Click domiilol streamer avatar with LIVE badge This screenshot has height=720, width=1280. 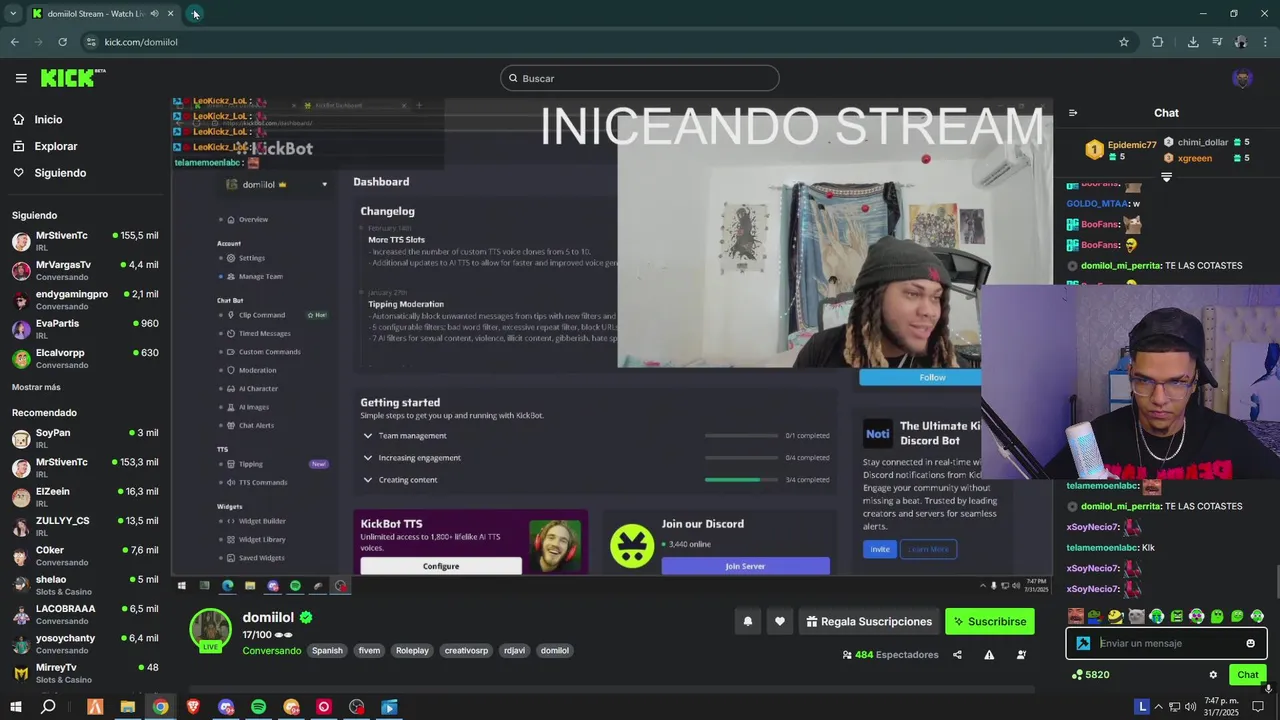pos(211,630)
